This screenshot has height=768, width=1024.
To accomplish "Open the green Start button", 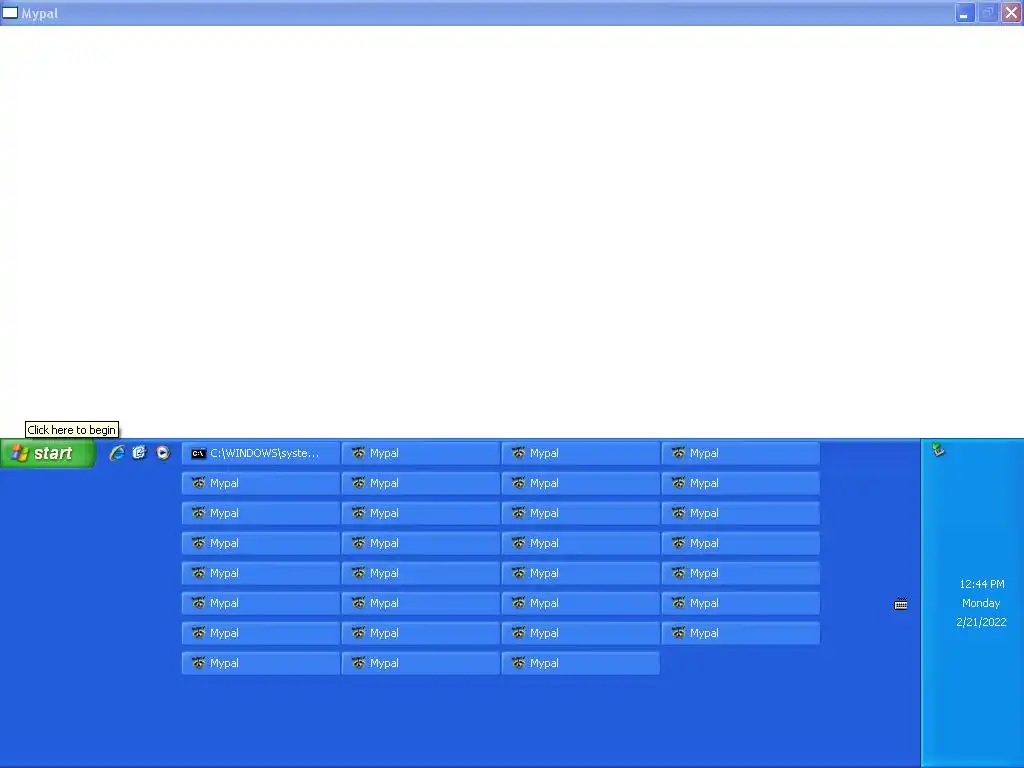I will click(48, 453).
